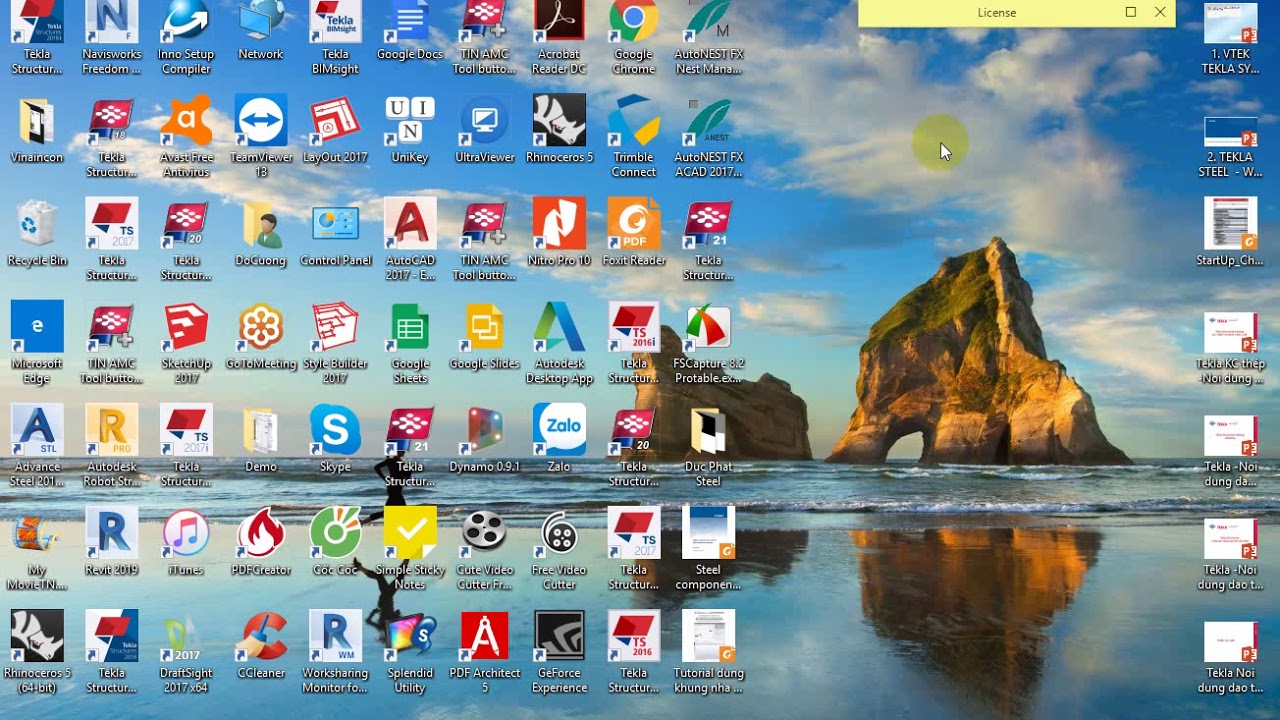
Task: Open the Rhinoceros 5 (64-bit) shortcut
Action: 37,652
